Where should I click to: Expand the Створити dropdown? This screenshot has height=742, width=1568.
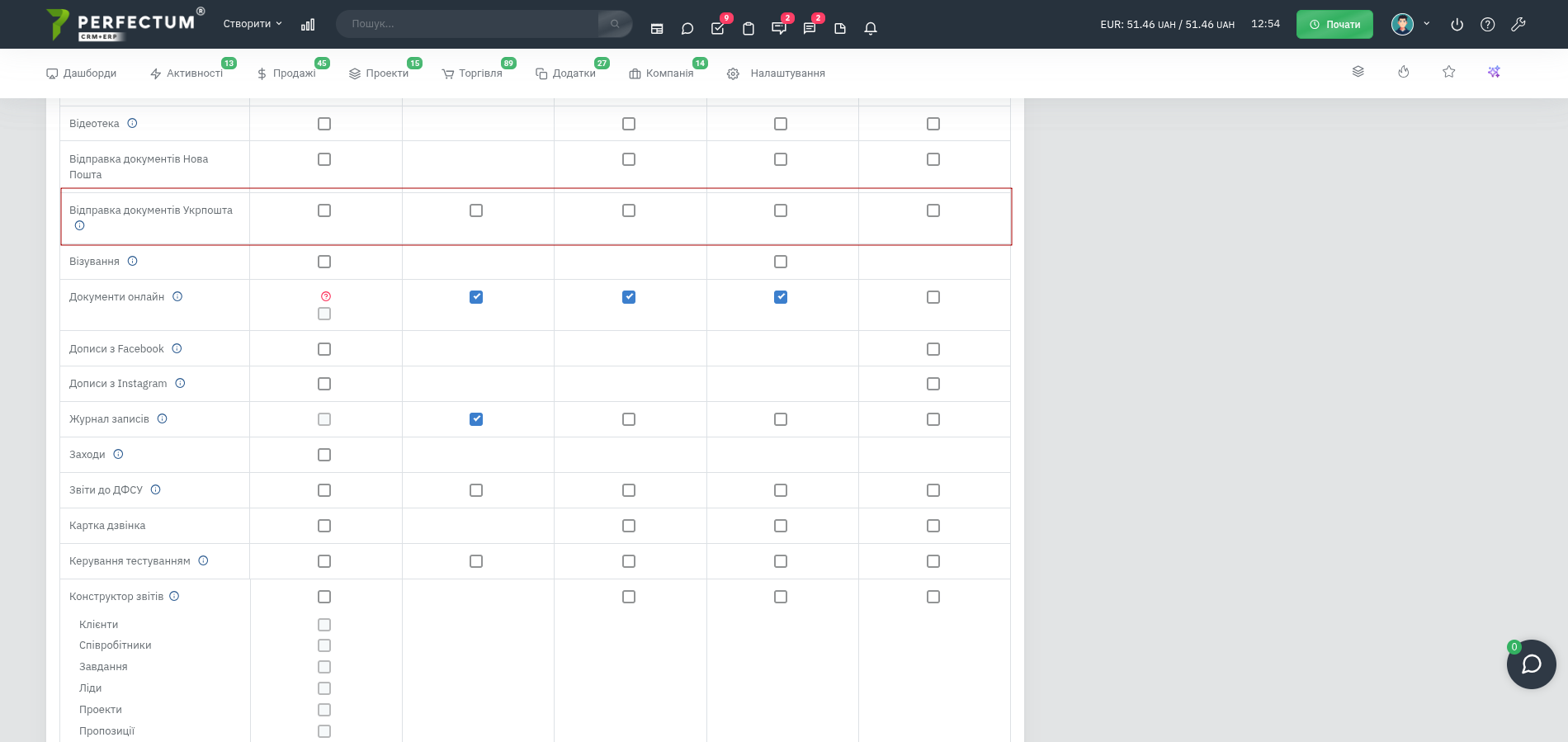(x=253, y=24)
